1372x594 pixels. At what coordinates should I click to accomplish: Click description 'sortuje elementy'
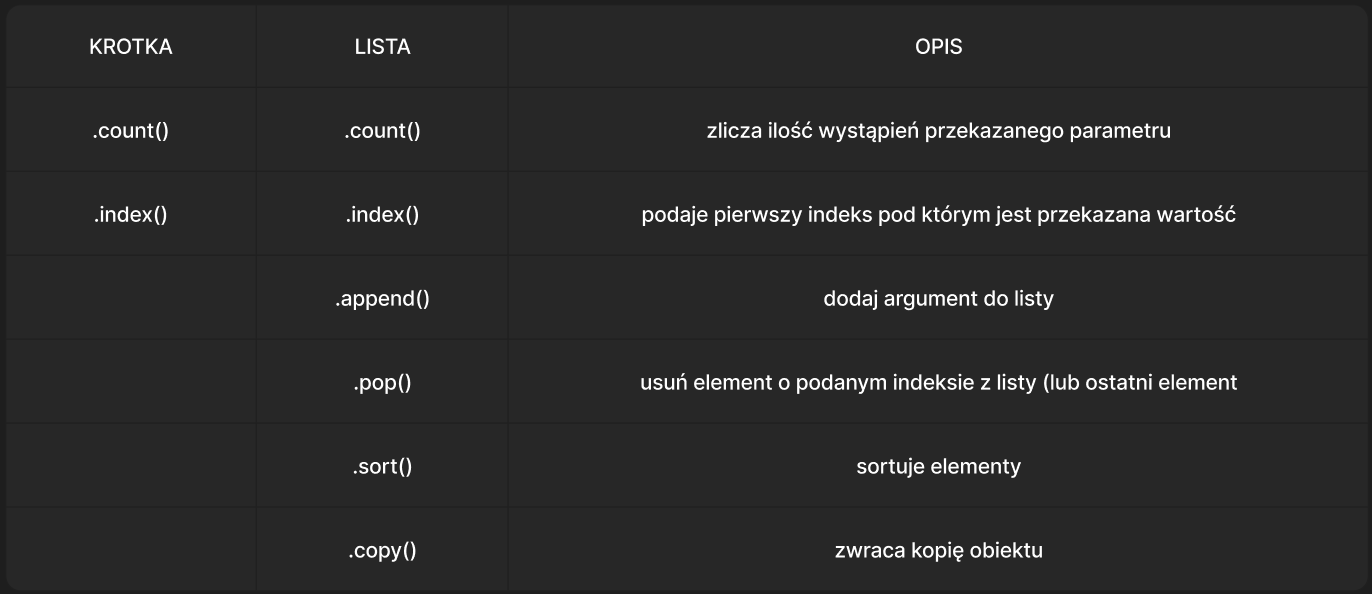938,467
